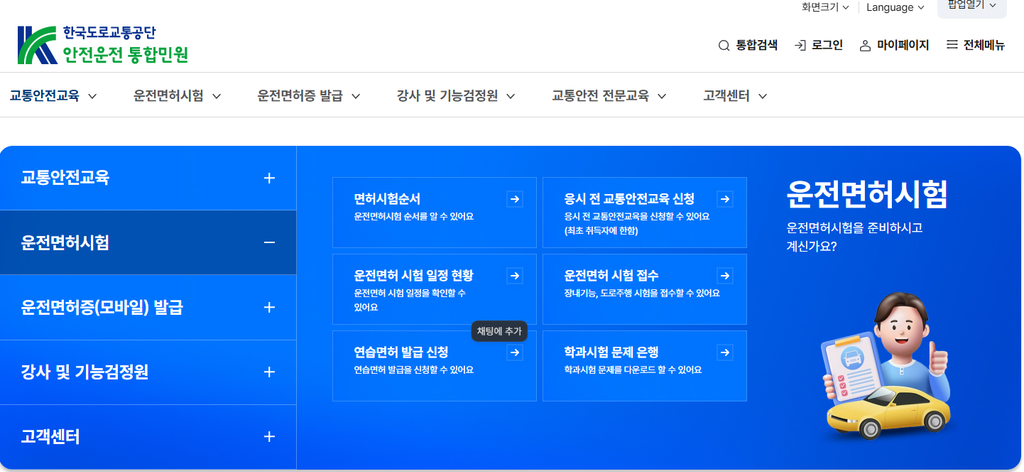Viewport: 1024px width, 472px height.
Task: Click text 운전면허시험 순서를 알 수 있어요
Action: point(413,217)
